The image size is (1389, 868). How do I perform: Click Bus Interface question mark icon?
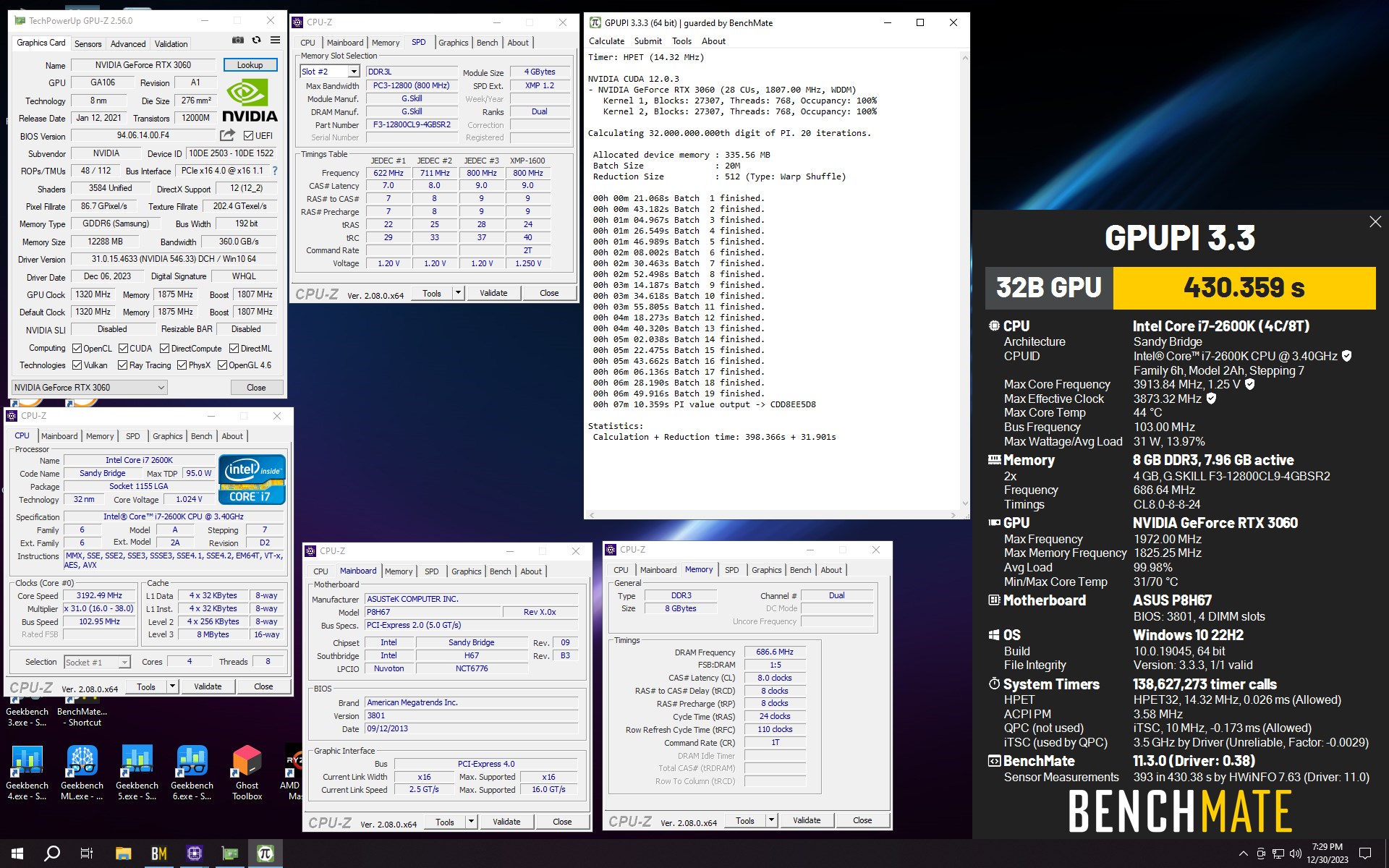pos(275,171)
